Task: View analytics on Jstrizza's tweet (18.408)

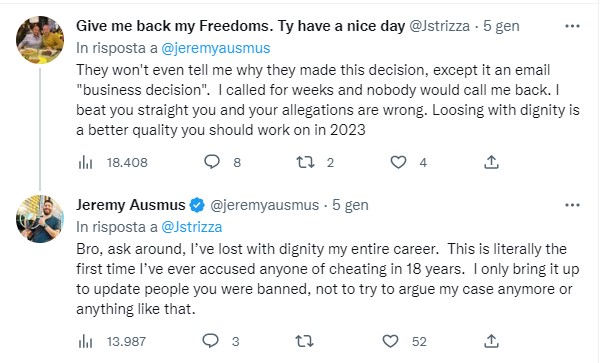Action: click(x=113, y=162)
